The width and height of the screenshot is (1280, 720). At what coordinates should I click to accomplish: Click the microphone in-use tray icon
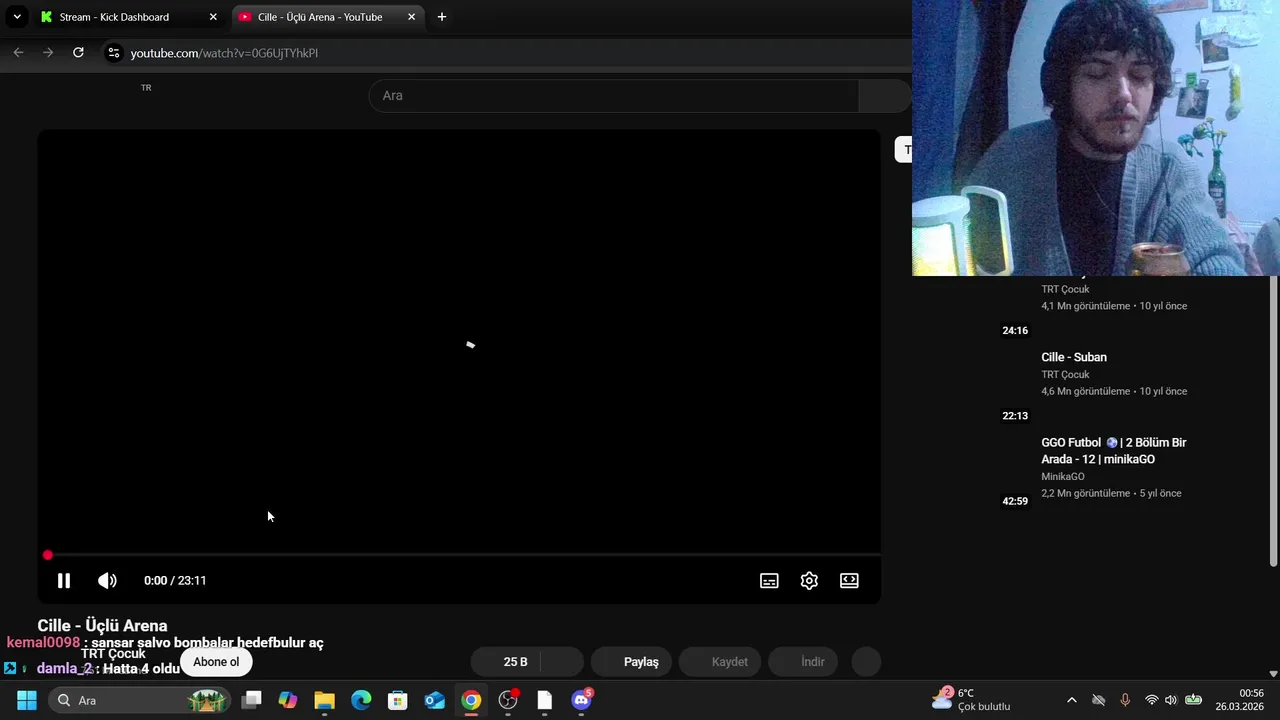coord(1125,700)
